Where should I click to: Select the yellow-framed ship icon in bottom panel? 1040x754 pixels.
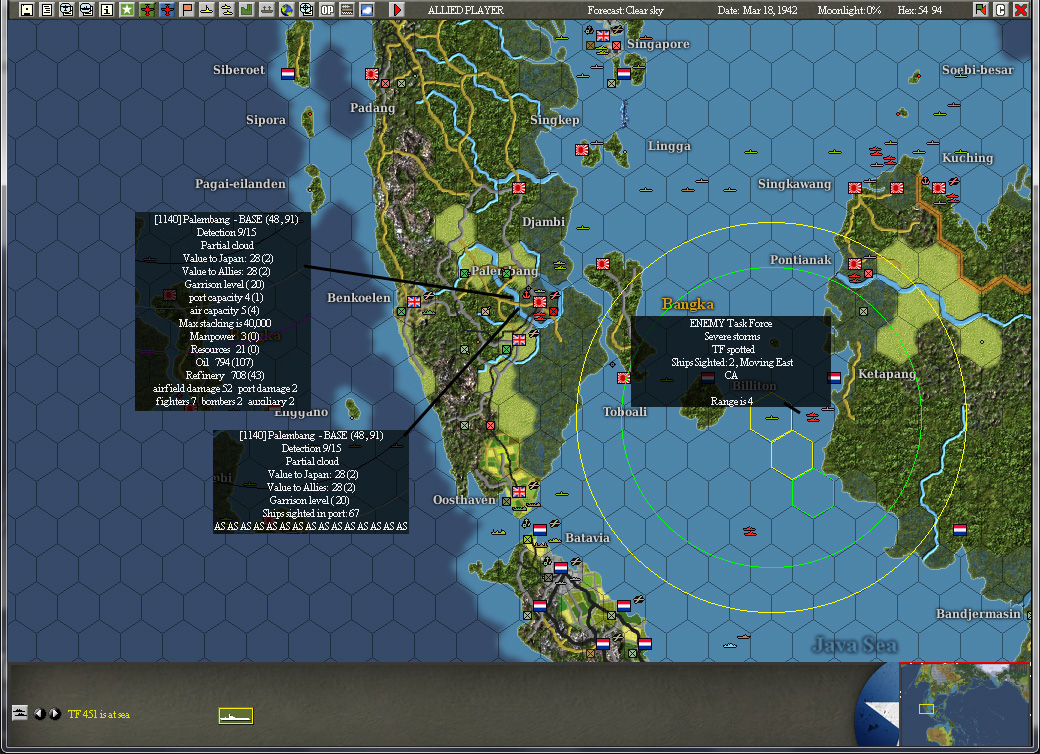coord(236,716)
